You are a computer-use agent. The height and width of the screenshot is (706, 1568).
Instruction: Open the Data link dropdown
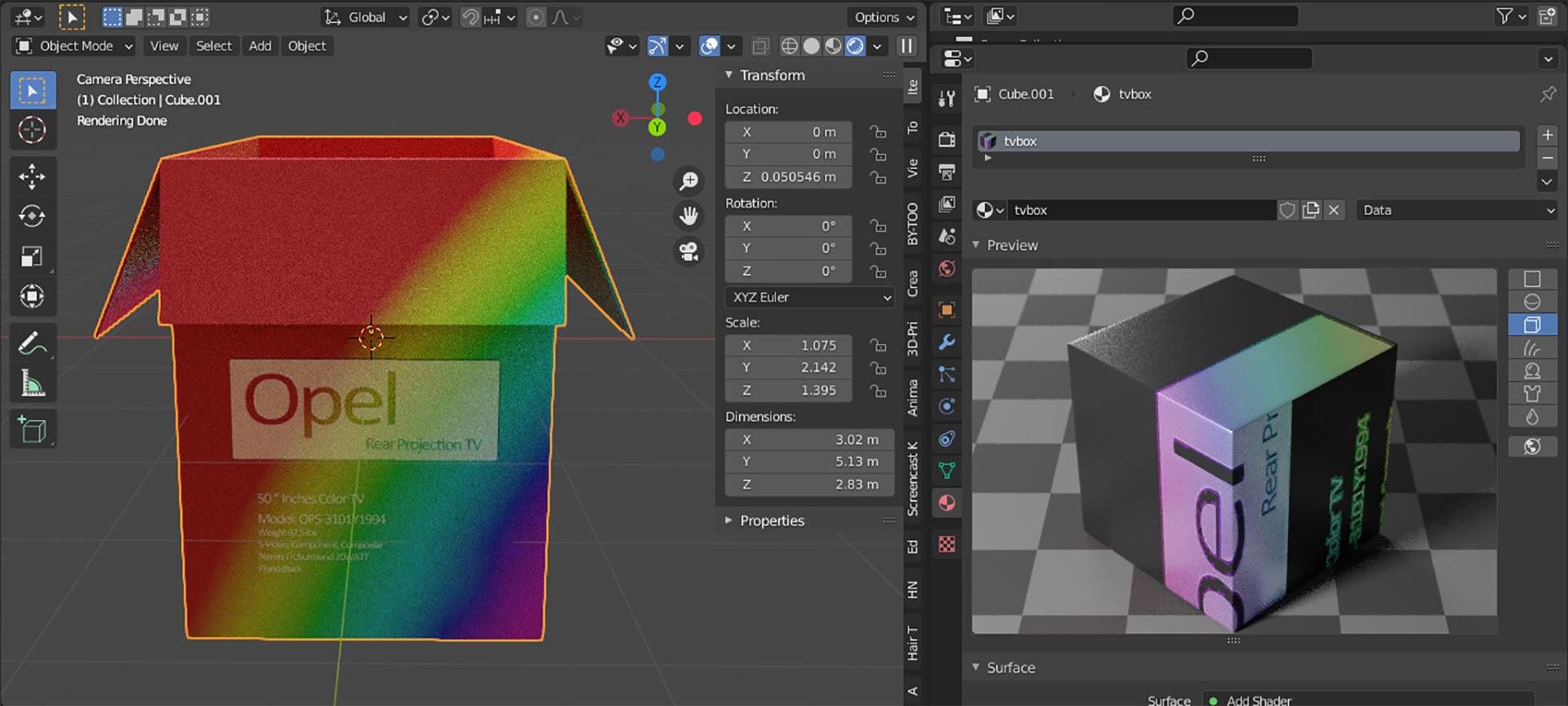(x=1458, y=210)
